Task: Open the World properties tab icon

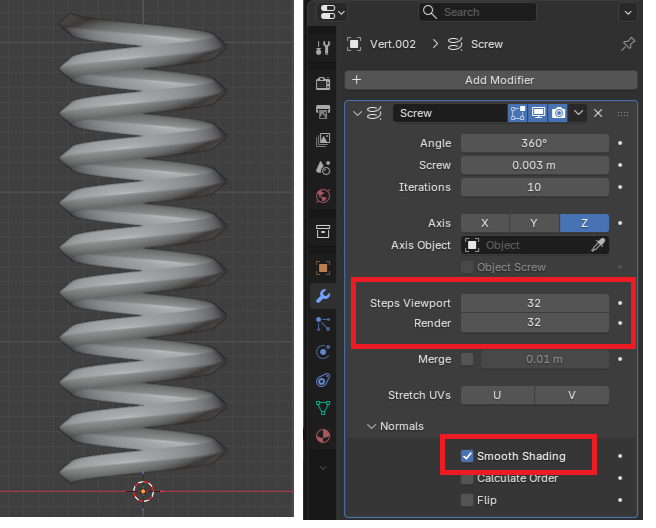Action: (x=322, y=195)
